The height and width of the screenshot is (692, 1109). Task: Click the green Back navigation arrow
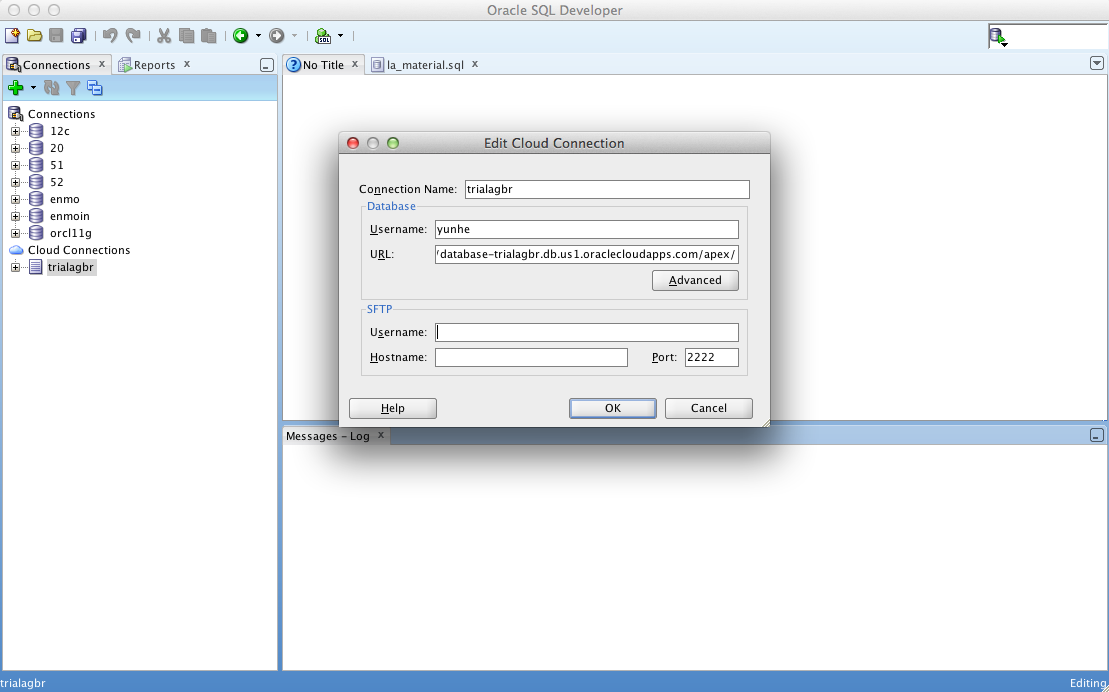[240, 35]
